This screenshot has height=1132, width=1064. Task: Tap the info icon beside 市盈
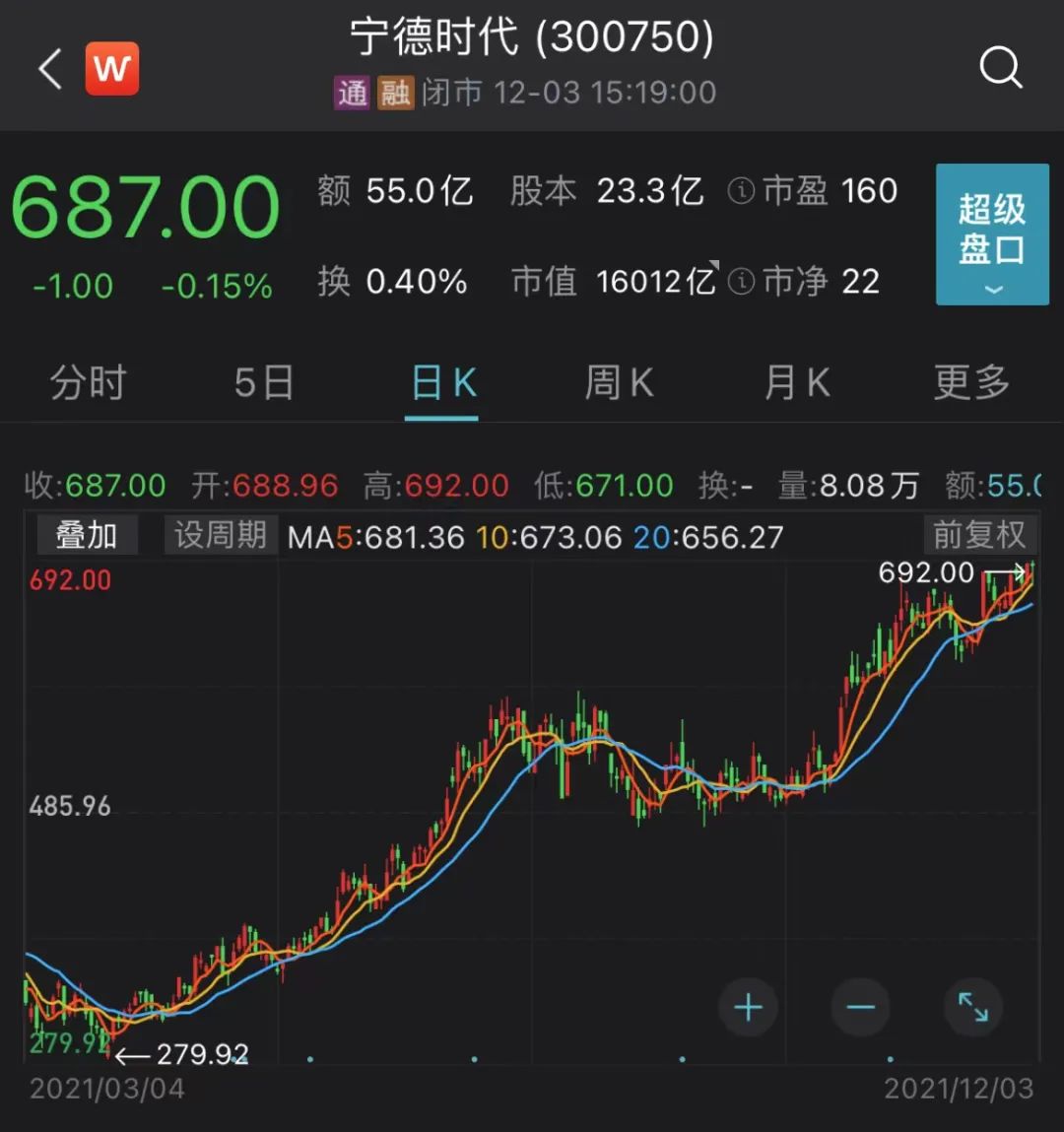coord(741,191)
